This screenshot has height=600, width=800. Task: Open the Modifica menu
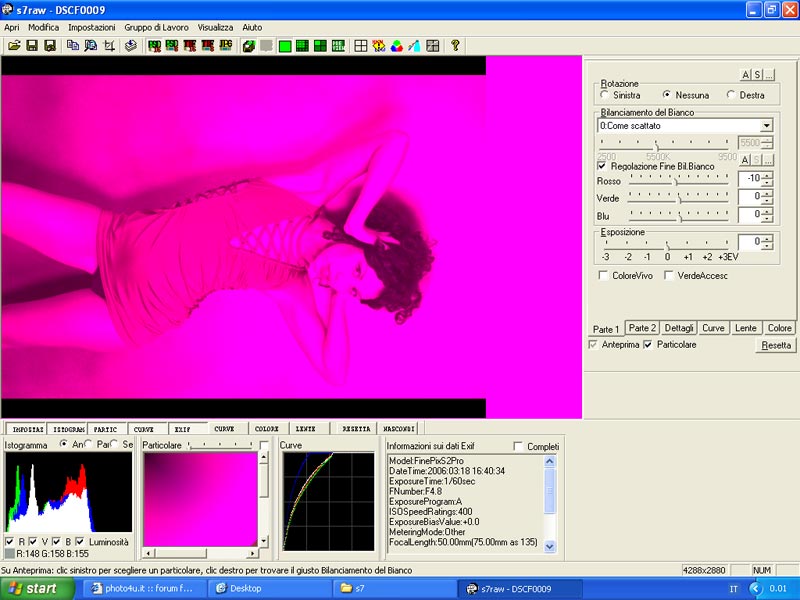(x=43, y=28)
